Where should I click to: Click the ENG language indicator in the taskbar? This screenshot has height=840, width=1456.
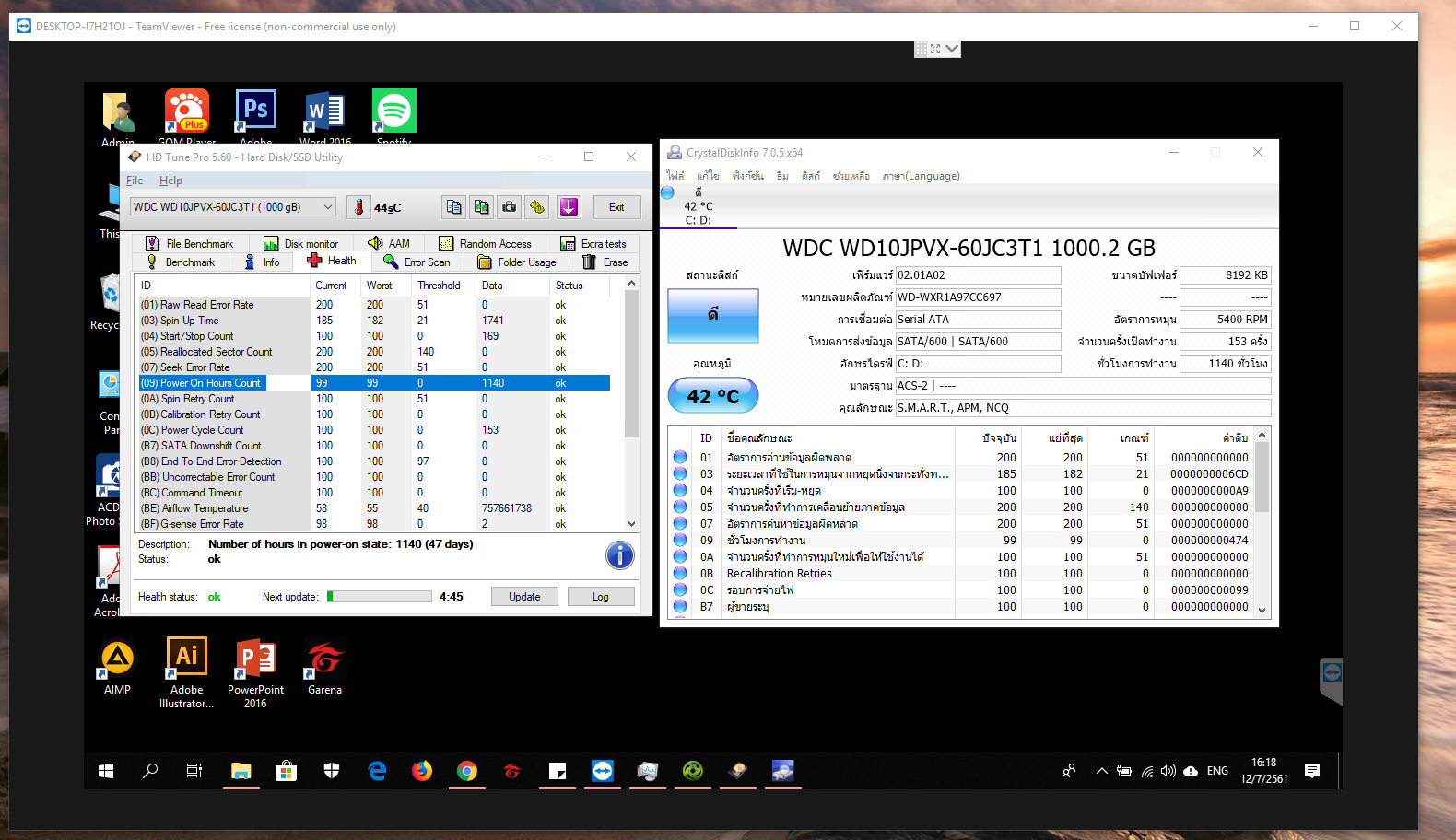[x=1217, y=771]
